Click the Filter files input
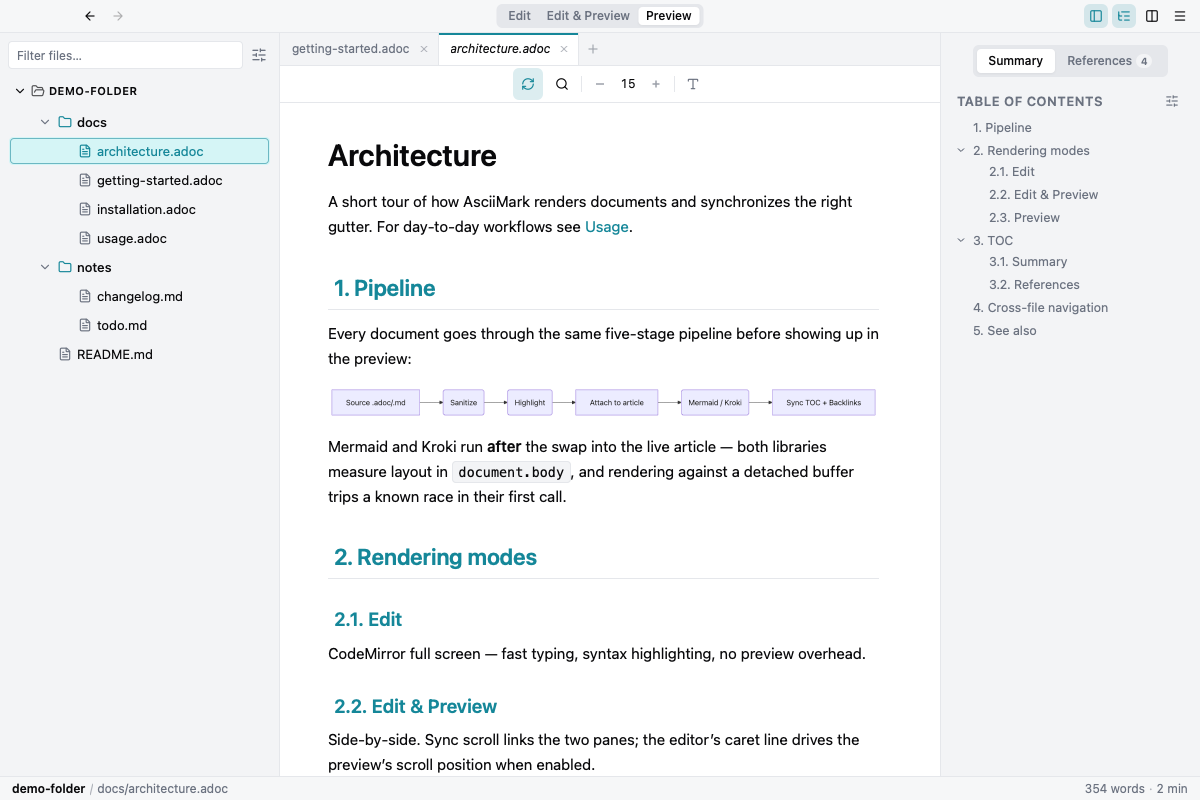1200x800 pixels. click(125, 56)
